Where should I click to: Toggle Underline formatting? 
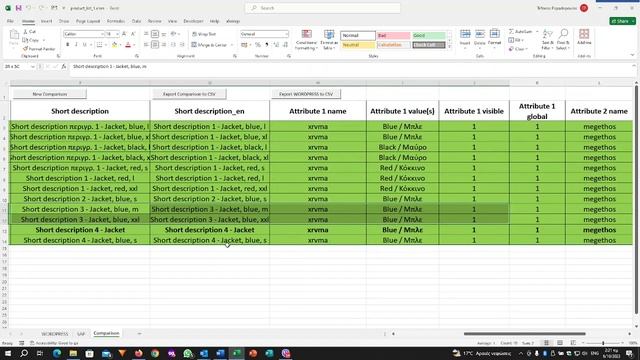coord(85,45)
